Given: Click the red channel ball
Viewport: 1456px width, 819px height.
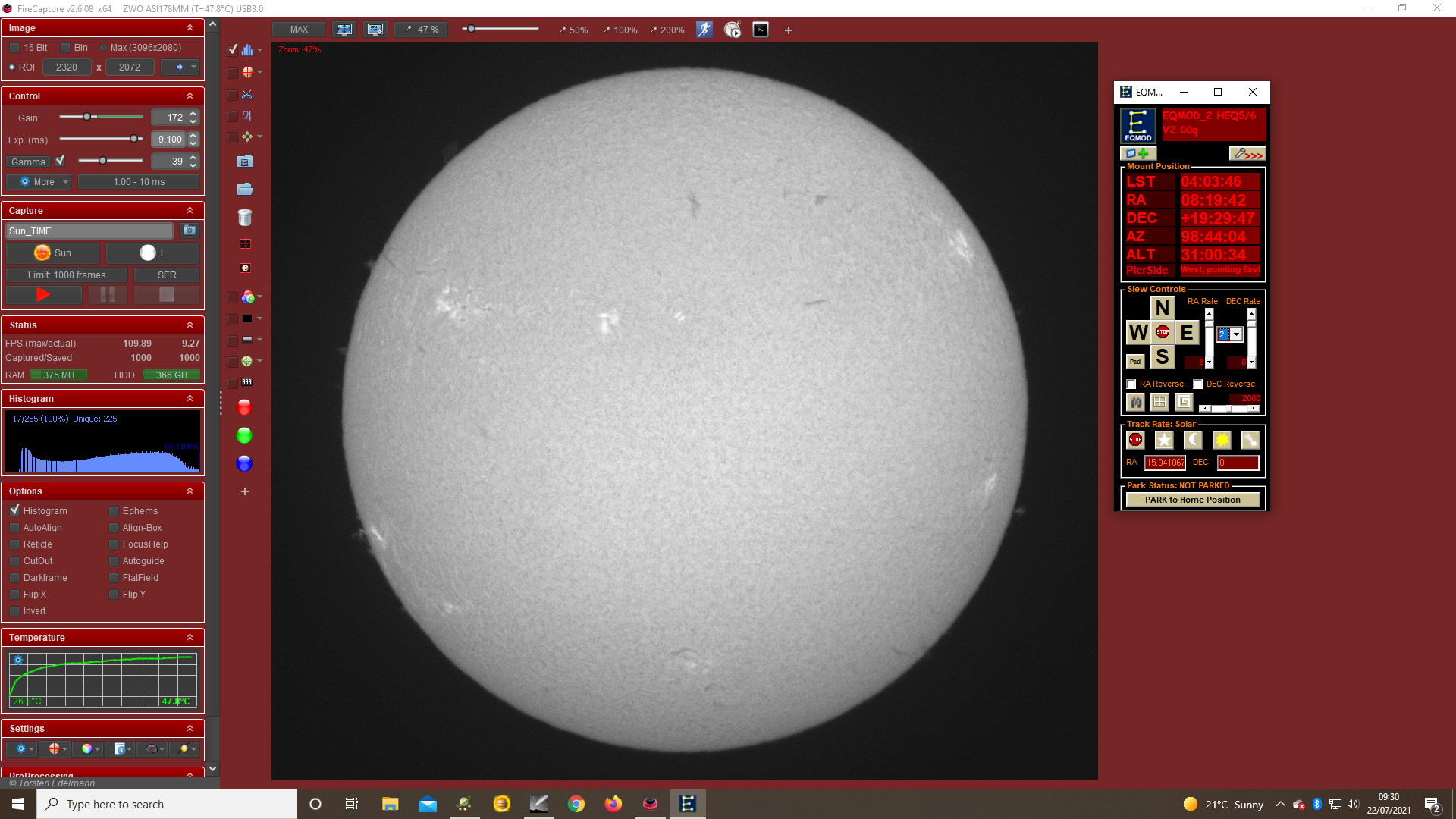Looking at the screenshot, I should pyautogui.click(x=244, y=408).
